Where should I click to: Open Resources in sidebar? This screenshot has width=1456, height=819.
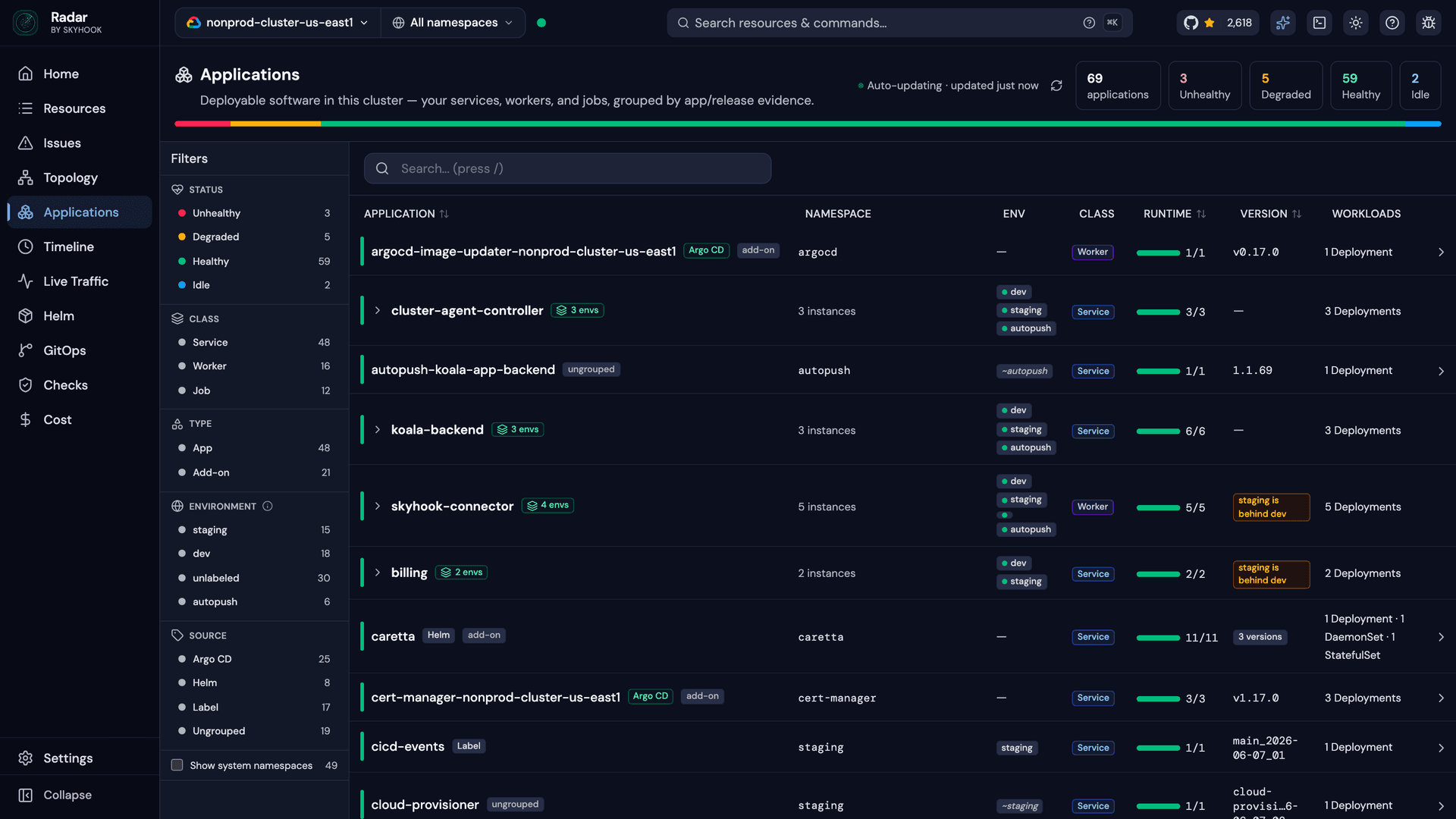[x=80, y=108]
